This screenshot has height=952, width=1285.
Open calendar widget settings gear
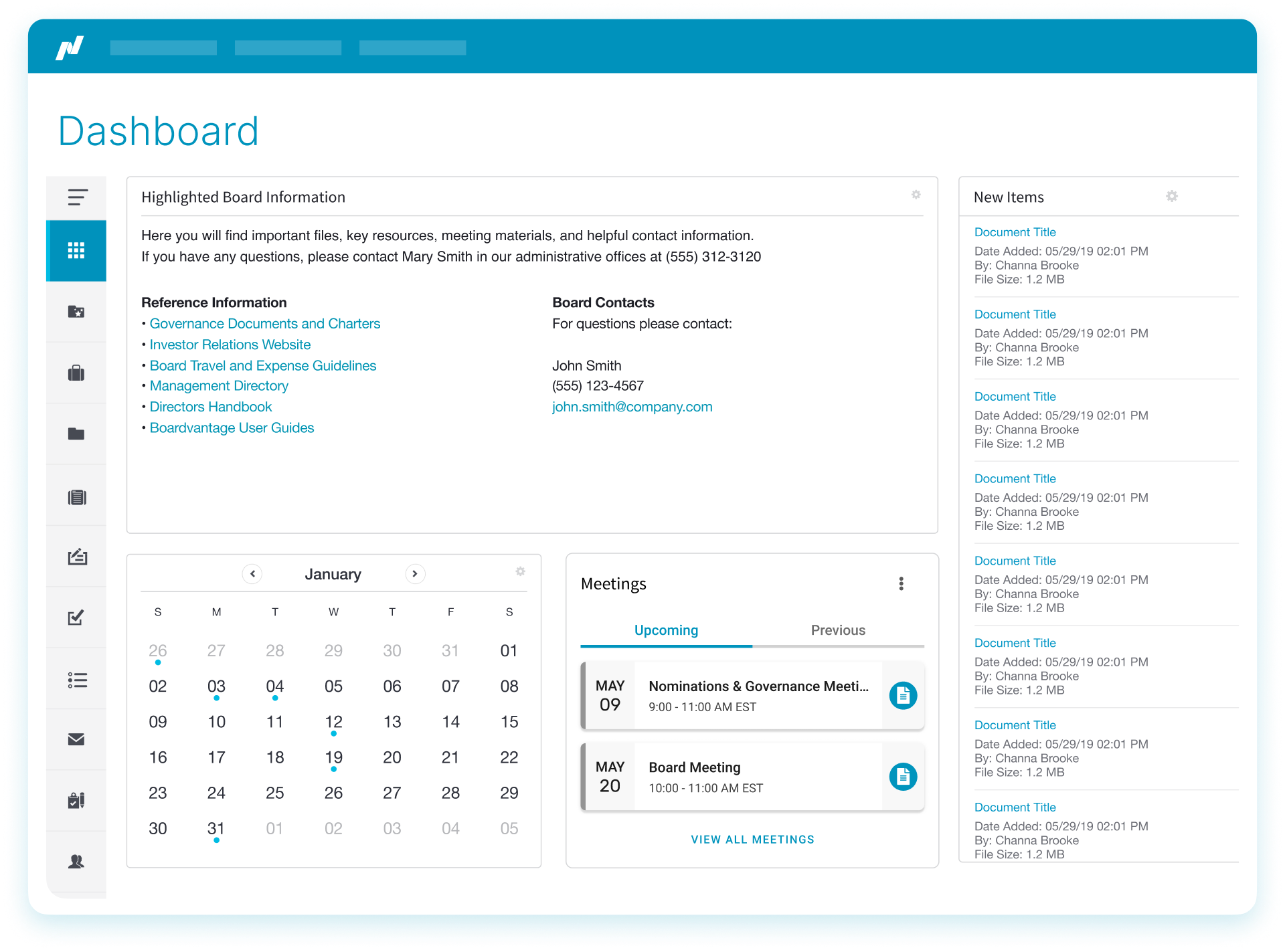pos(520,571)
